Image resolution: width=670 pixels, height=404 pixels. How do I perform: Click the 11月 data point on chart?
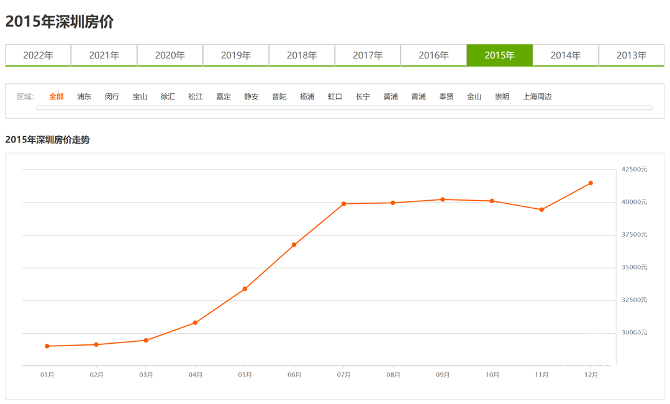[x=542, y=209]
